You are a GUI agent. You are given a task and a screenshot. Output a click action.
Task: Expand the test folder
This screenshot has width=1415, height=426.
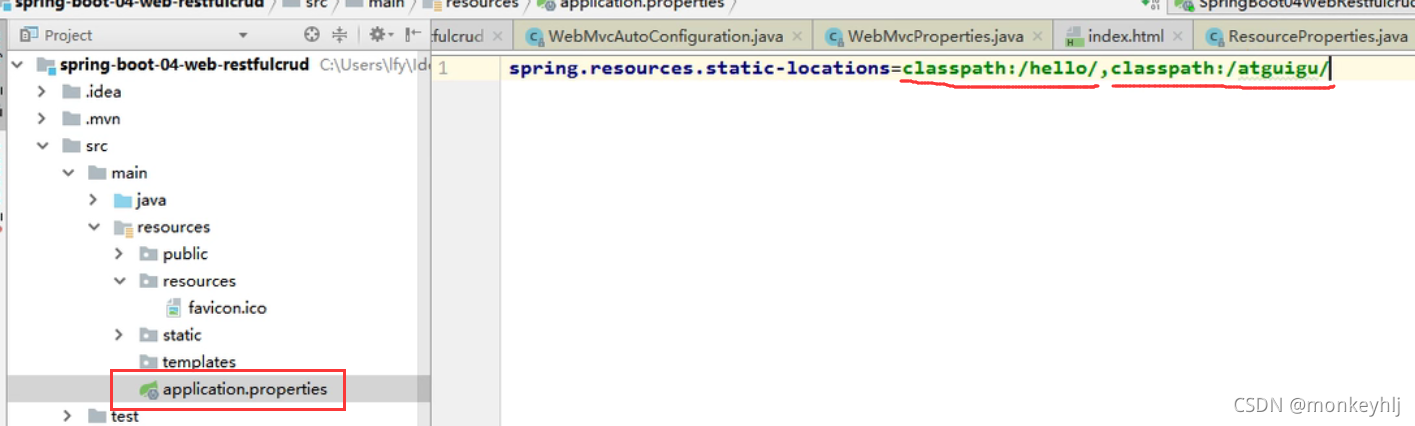click(67, 416)
